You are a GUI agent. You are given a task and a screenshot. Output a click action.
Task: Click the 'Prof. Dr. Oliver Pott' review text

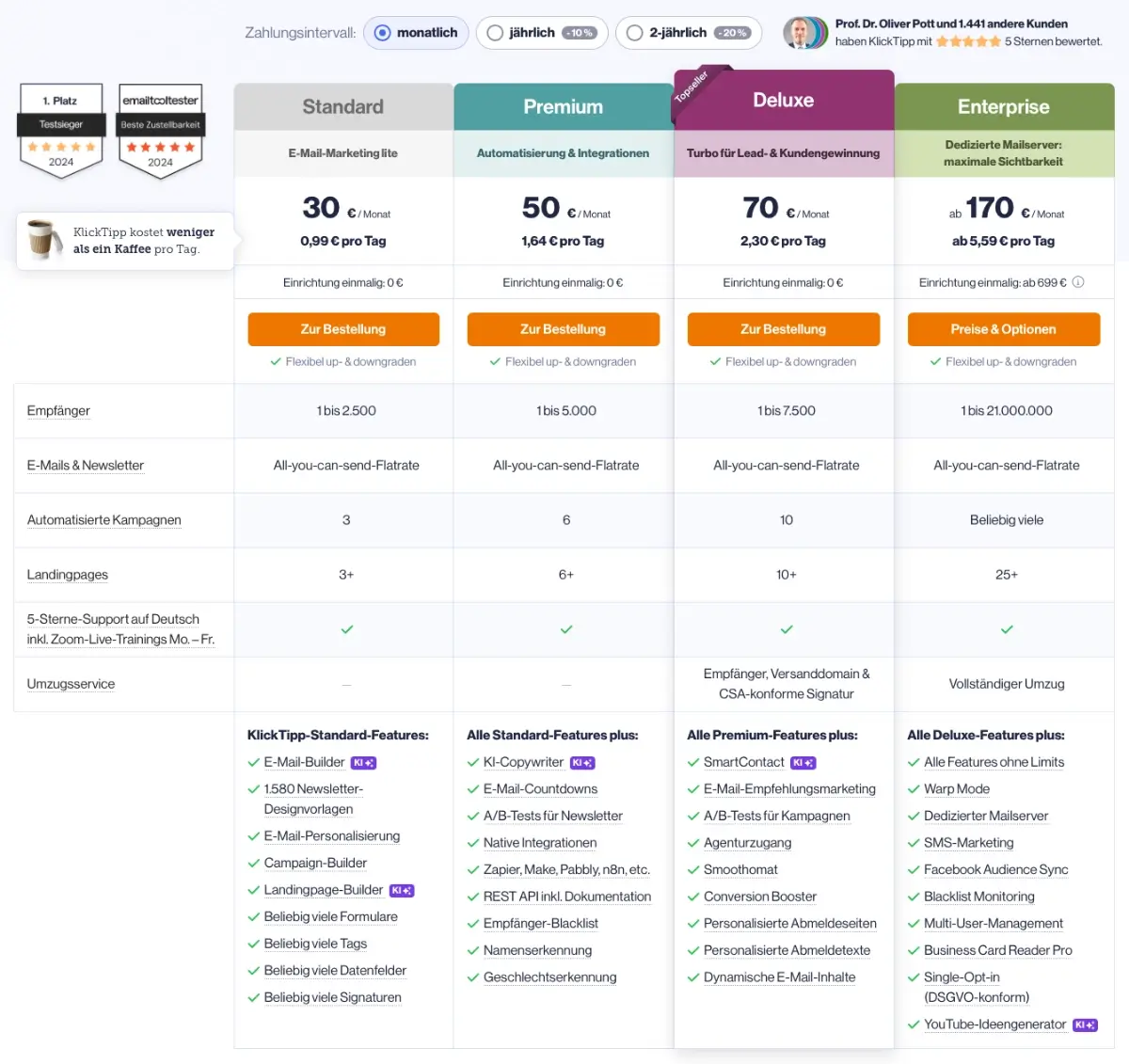coord(969,33)
